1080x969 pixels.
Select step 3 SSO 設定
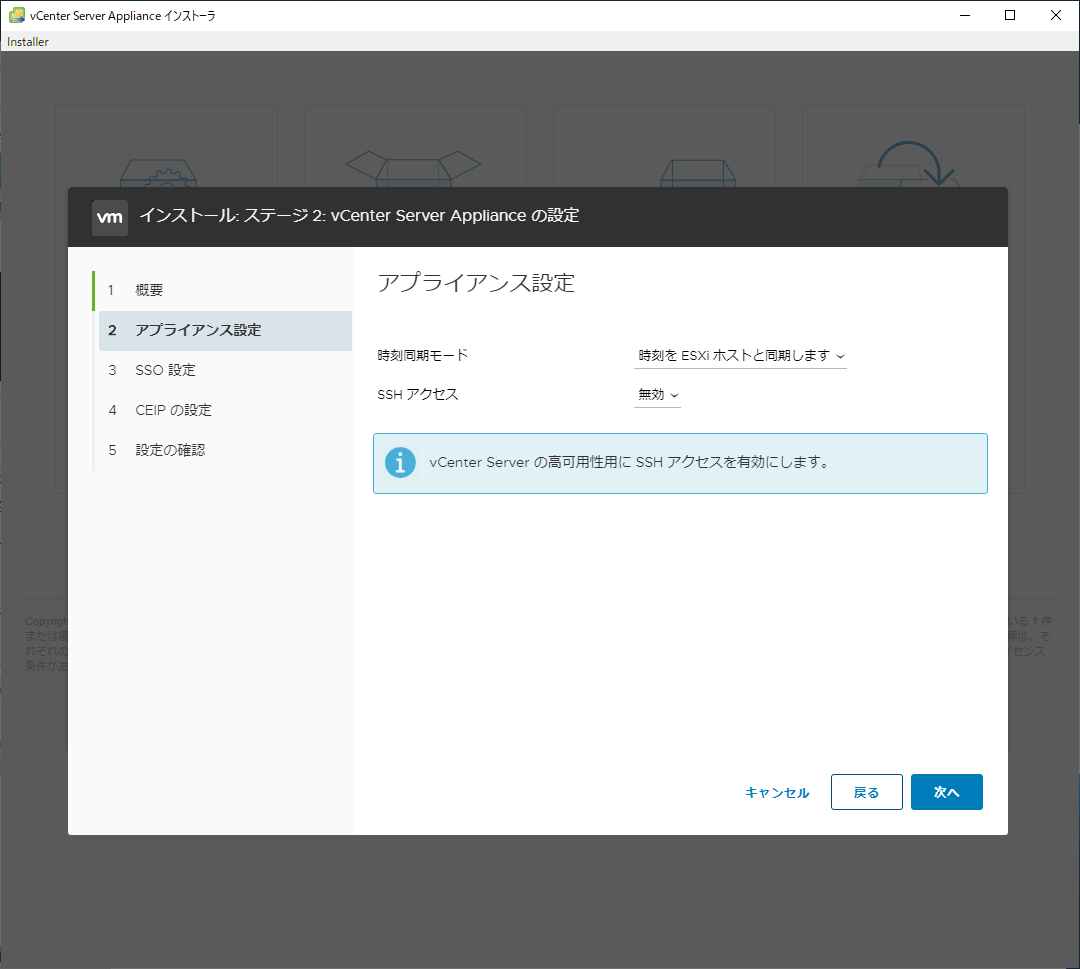click(x=225, y=371)
